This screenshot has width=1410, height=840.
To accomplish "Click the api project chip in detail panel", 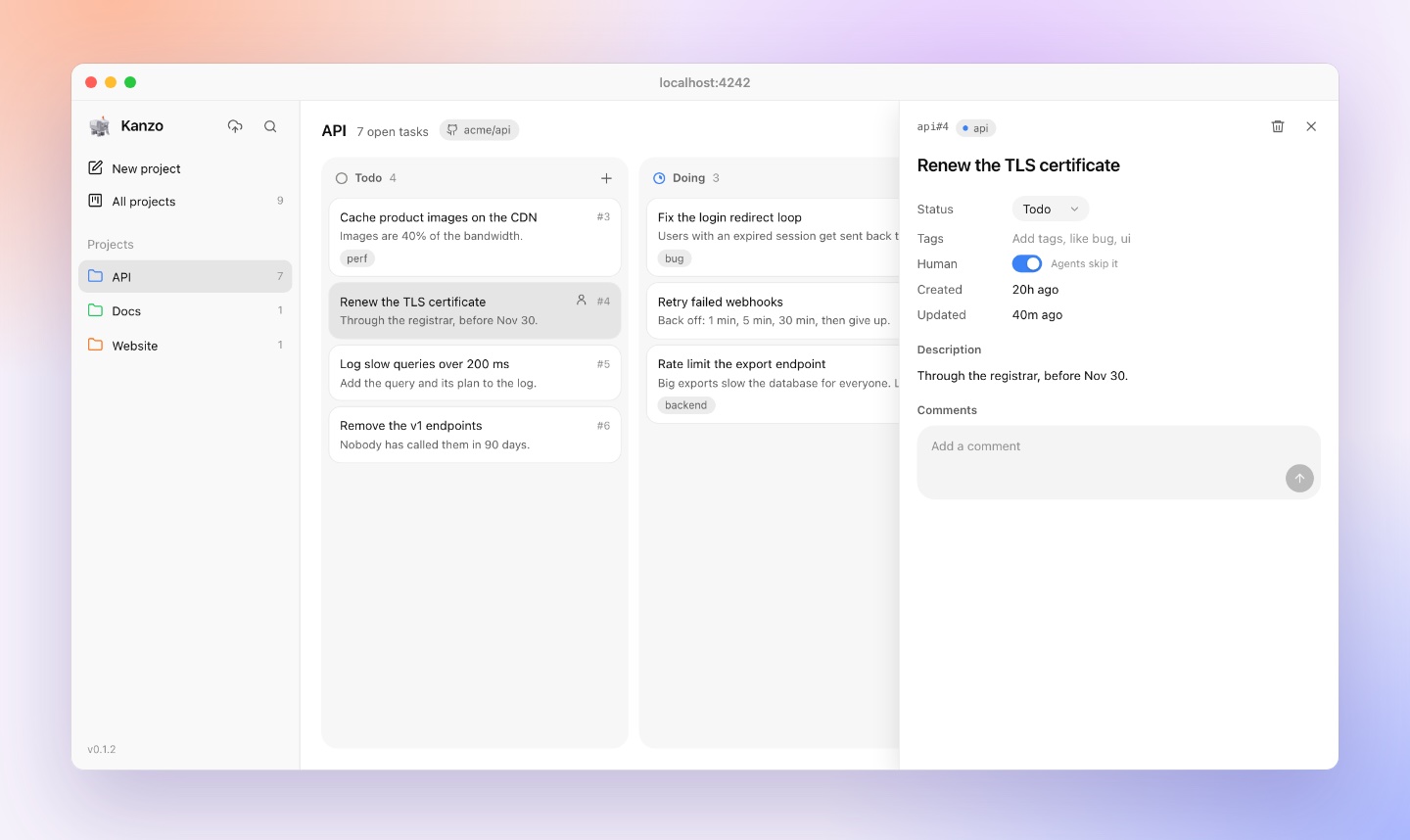I will pos(975,128).
